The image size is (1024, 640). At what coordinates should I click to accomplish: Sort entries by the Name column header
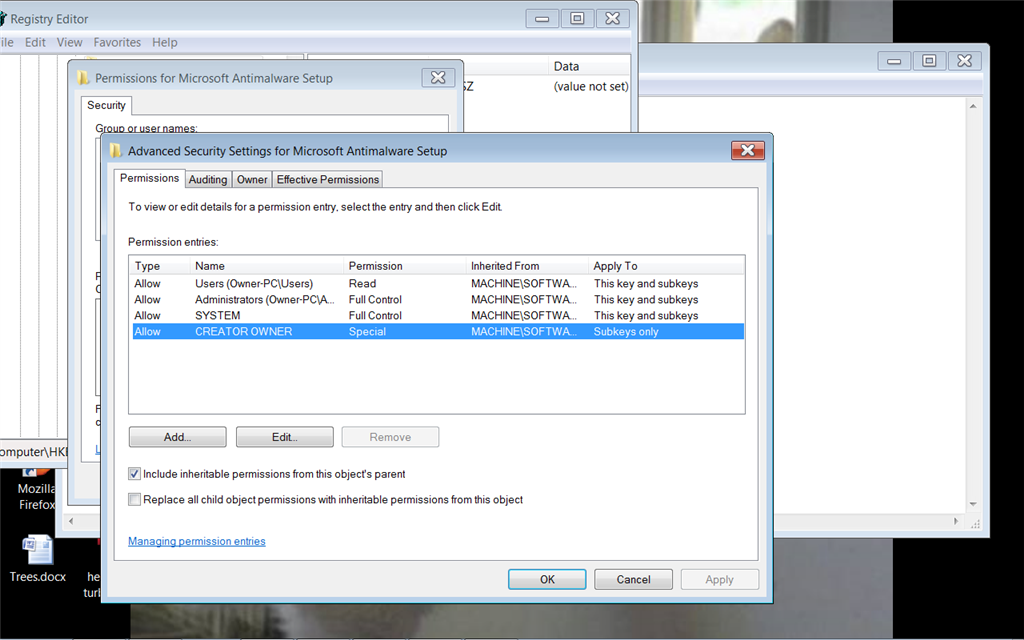click(267, 266)
